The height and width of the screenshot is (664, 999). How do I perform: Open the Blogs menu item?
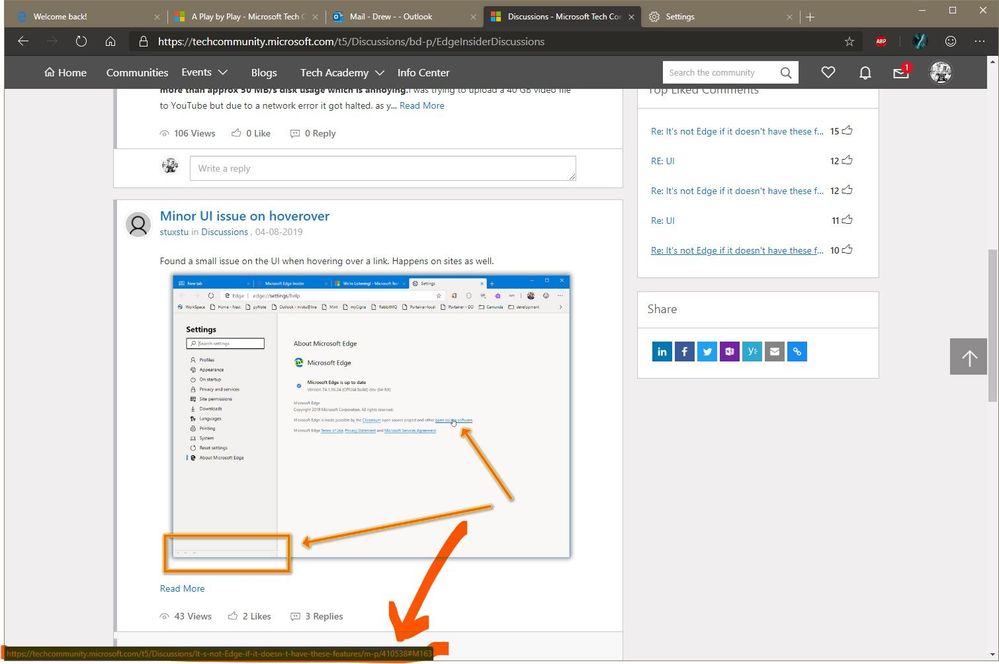(x=264, y=73)
